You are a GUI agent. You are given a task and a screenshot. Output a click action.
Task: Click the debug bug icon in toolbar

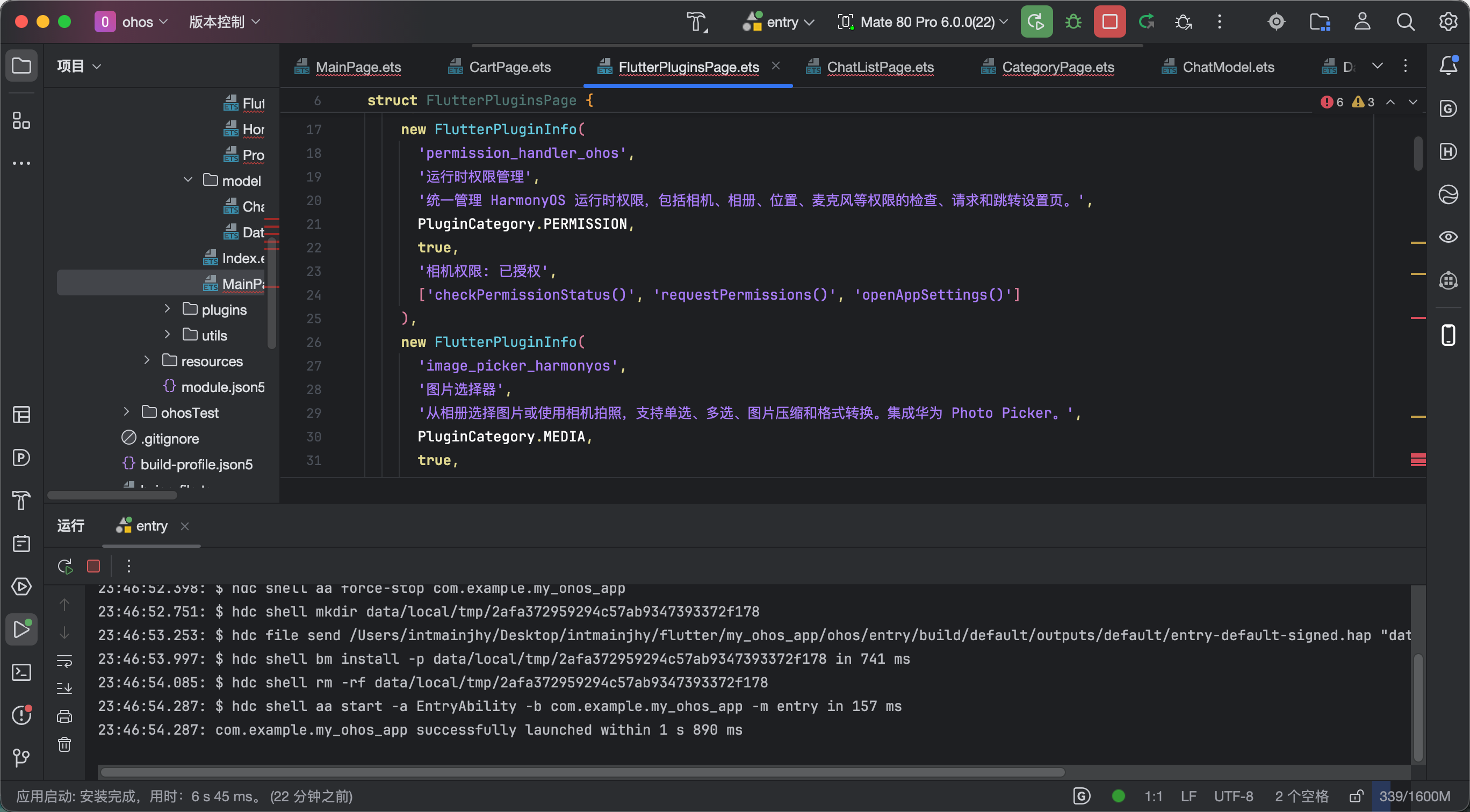click(x=1073, y=22)
